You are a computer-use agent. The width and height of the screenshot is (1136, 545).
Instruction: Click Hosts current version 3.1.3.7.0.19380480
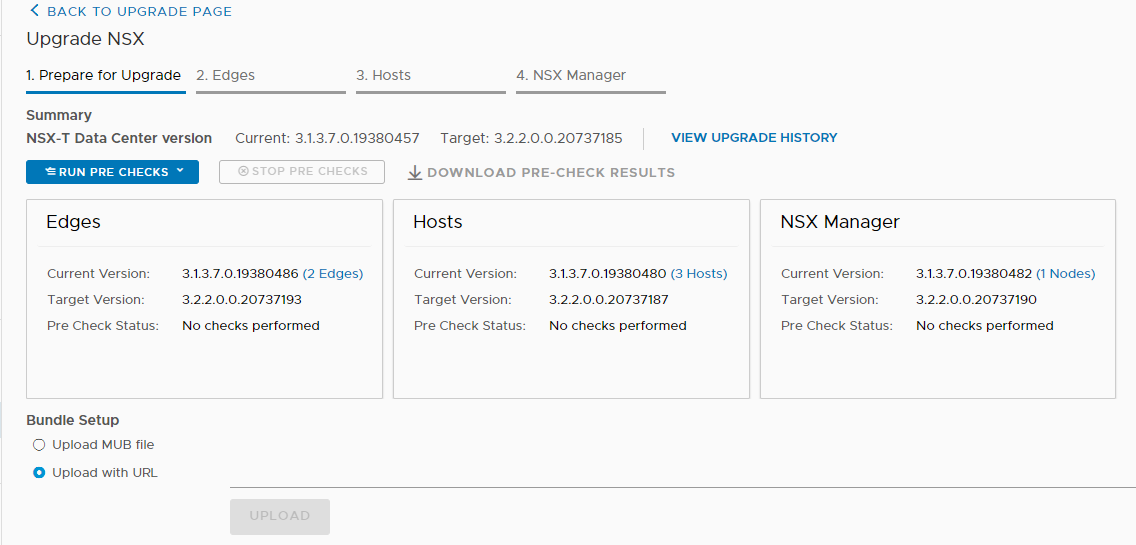pyautogui.click(x=608, y=274)
